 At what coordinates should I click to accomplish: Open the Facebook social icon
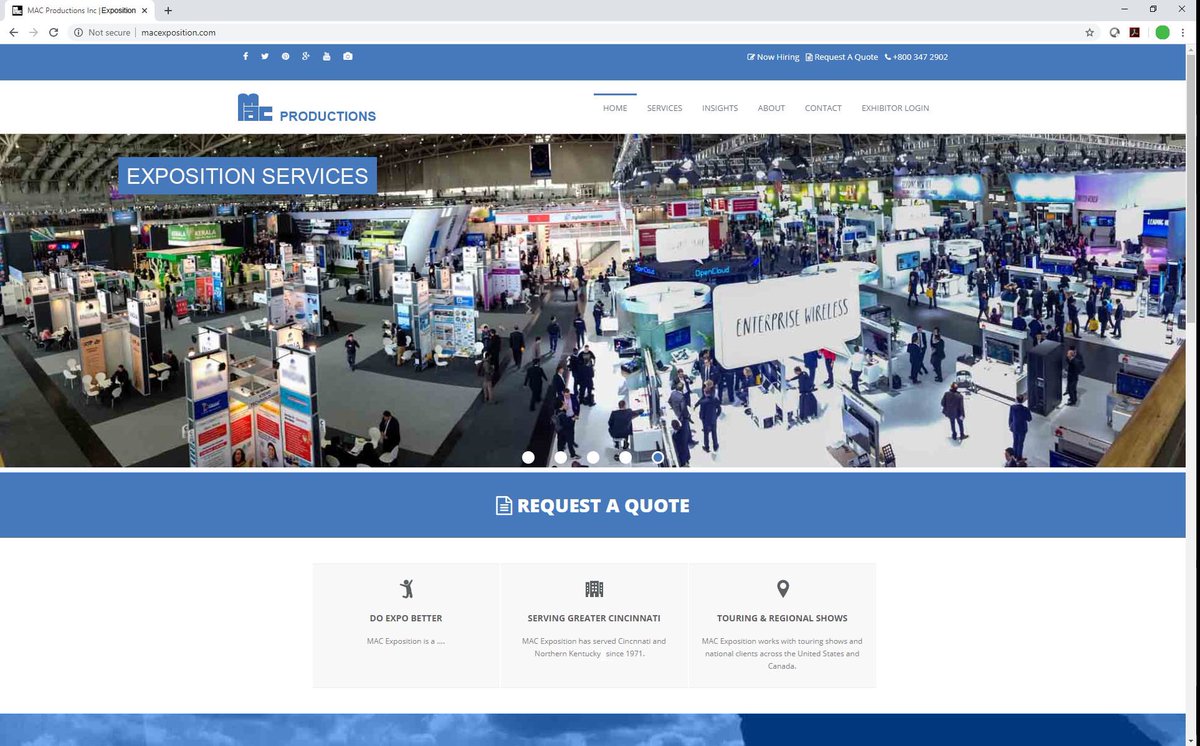tap(245, 56)
